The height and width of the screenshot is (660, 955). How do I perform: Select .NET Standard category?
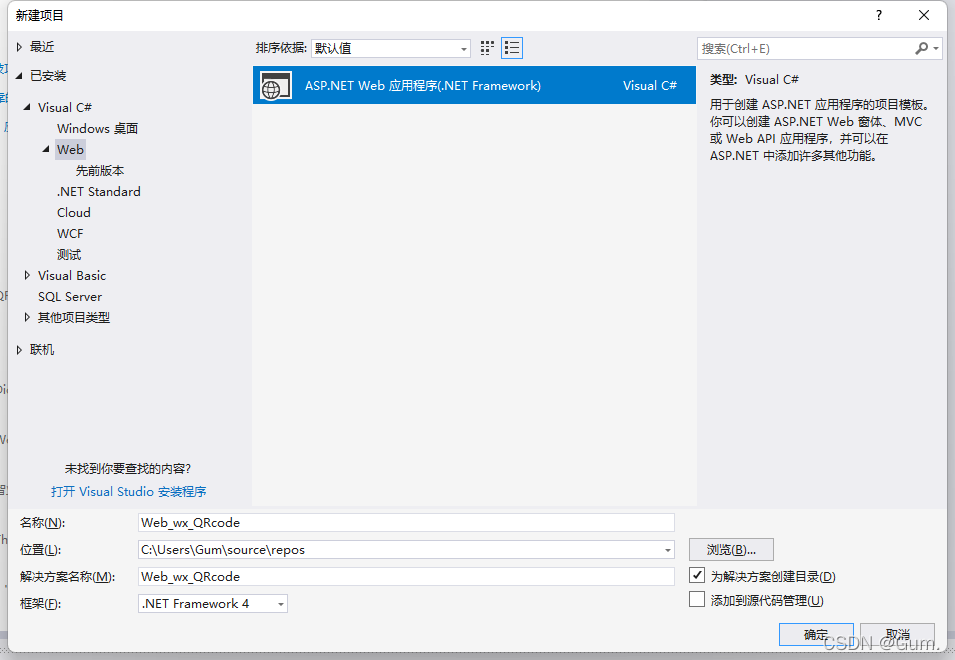pos(99,191)
